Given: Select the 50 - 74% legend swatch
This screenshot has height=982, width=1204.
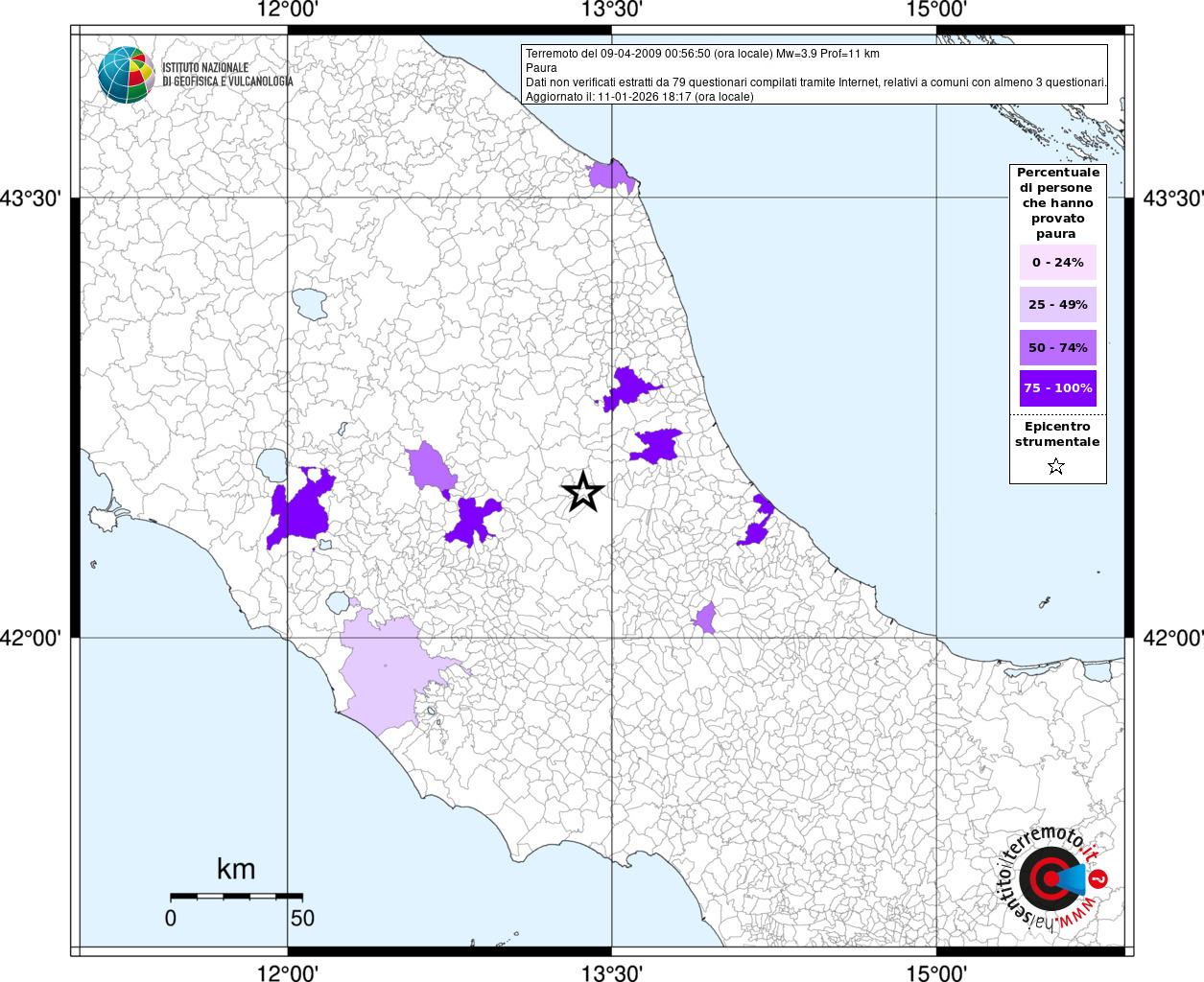Looking at the screenshot, I should [x=1057, y=347].
